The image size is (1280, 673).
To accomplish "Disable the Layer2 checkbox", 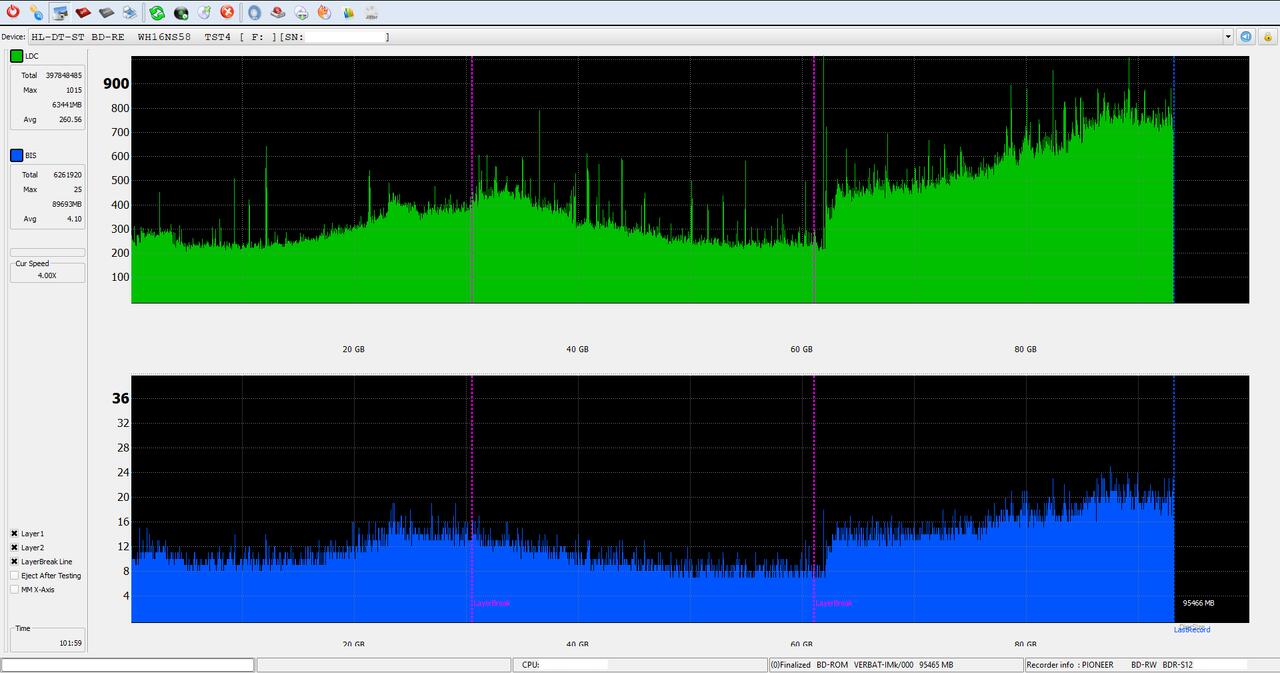I will [15, 548].
